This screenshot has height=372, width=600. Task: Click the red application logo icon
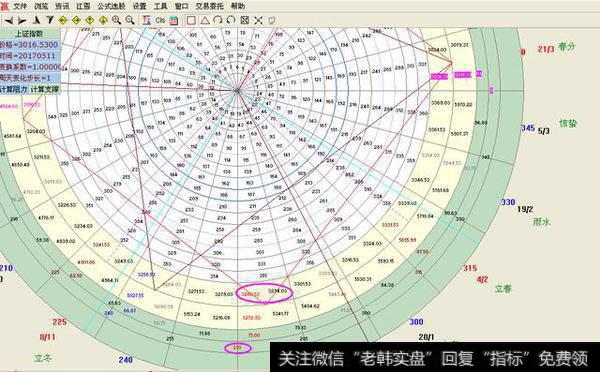click(4, 6)
